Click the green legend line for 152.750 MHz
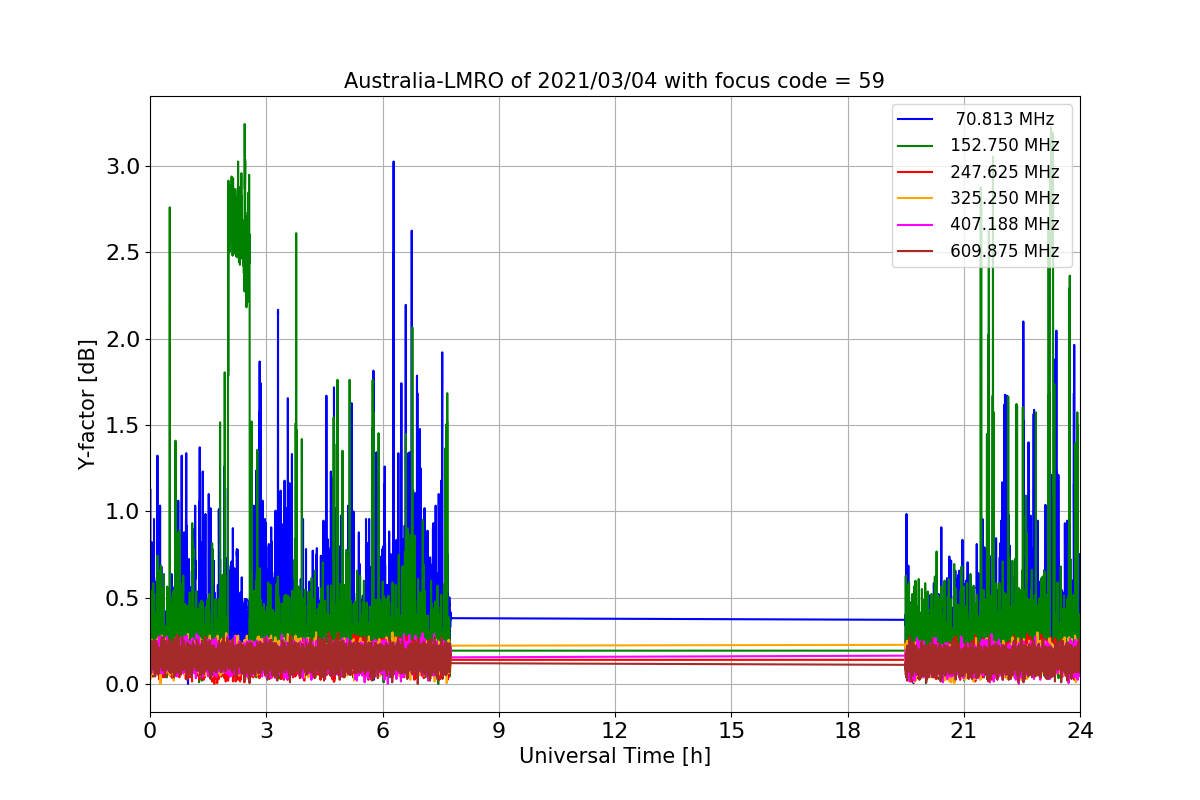The height and width of the screenshot is (800, 1200). [916, 146]
